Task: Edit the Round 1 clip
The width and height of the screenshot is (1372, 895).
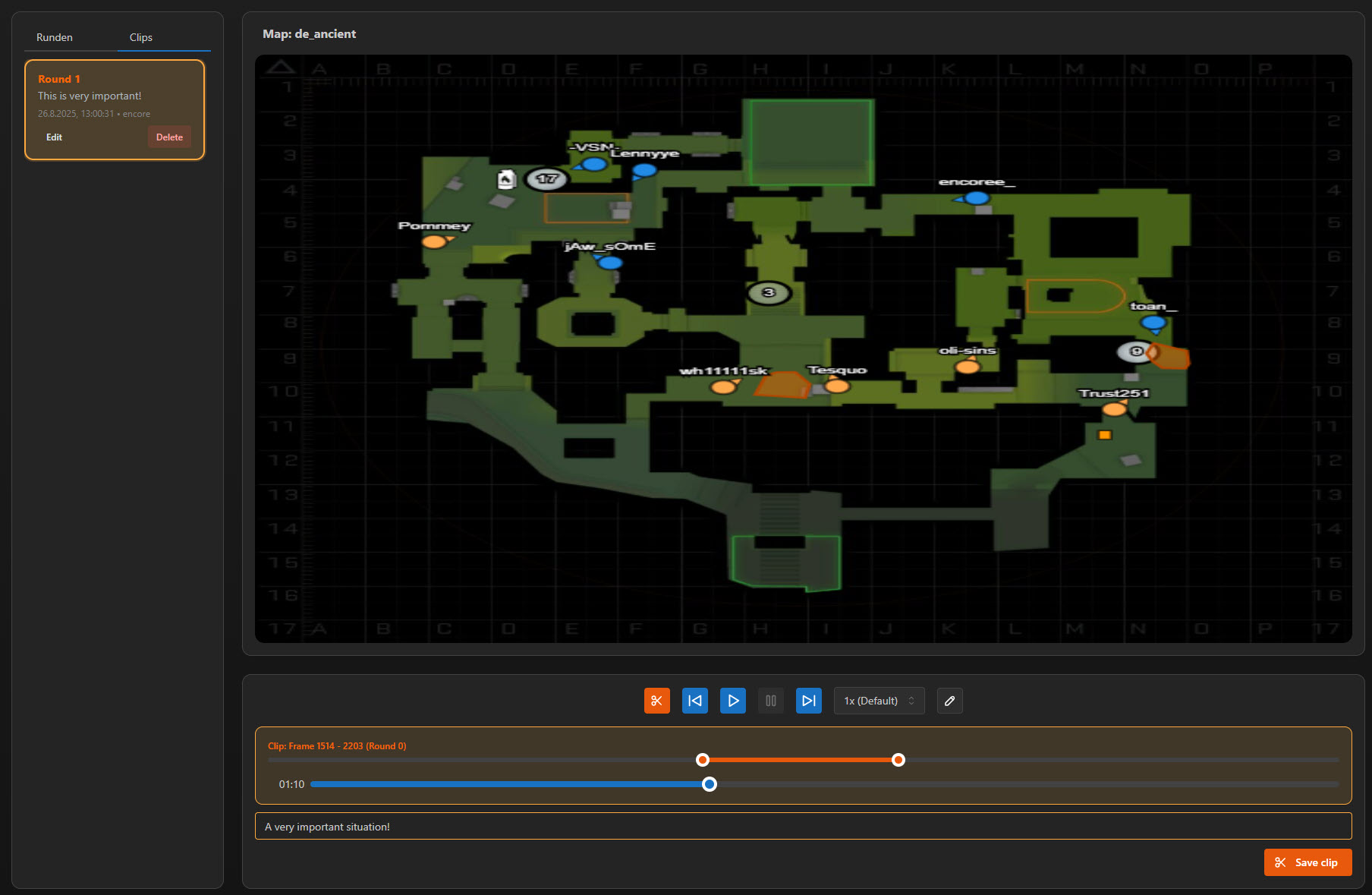Action: pyautogui.click(x=54, y=137)
